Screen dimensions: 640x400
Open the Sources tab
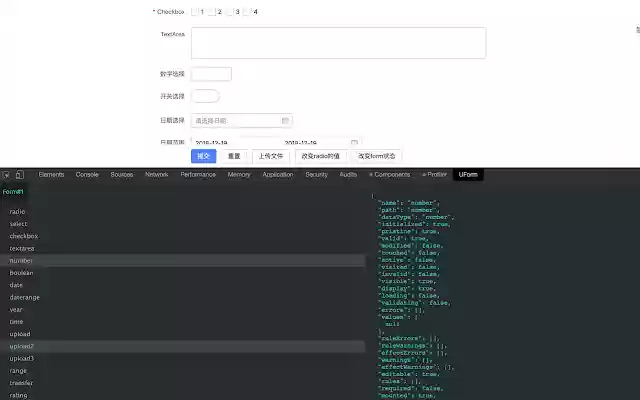(122, 175)
